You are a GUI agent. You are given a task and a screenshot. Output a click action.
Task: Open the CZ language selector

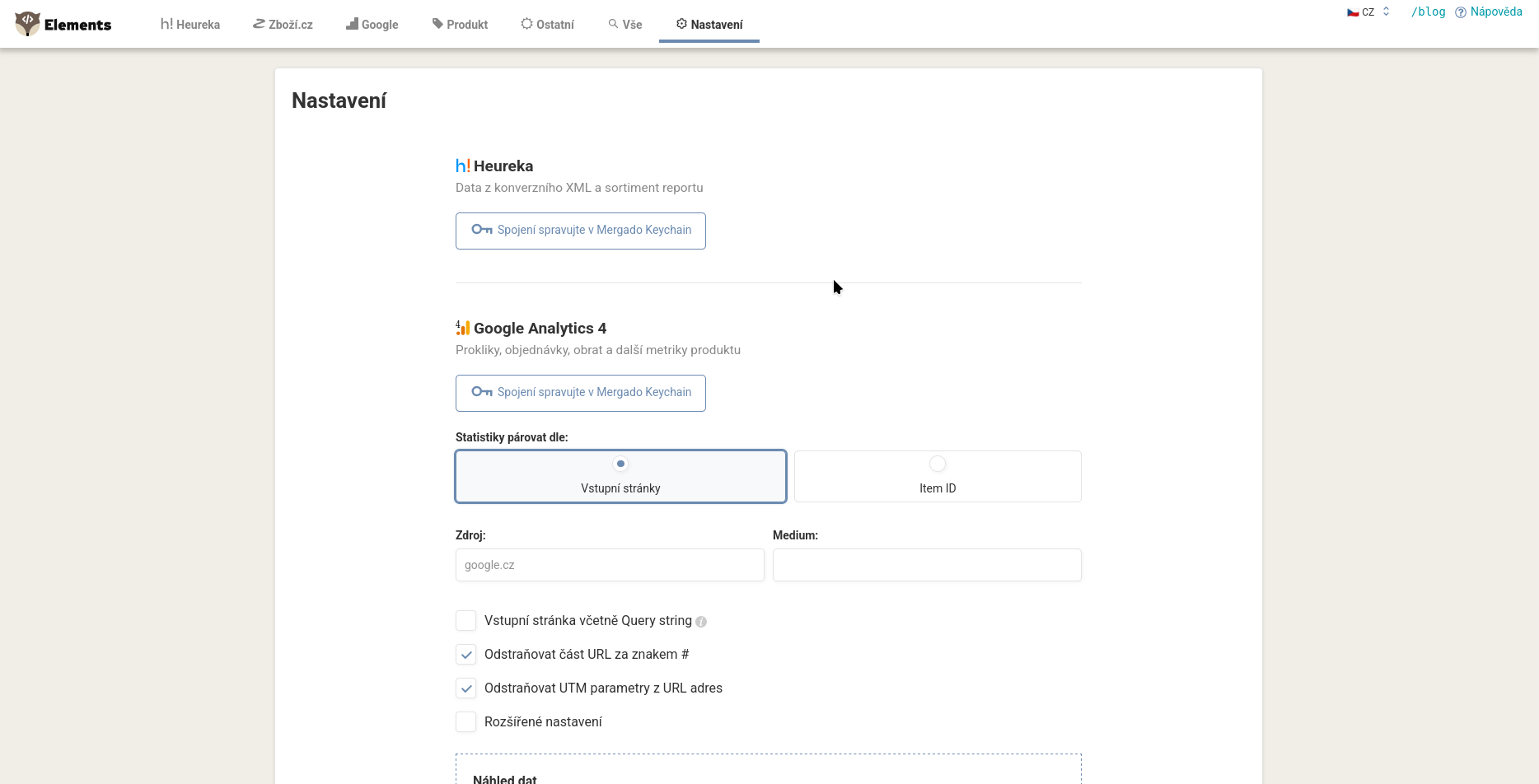(1368, 12)
